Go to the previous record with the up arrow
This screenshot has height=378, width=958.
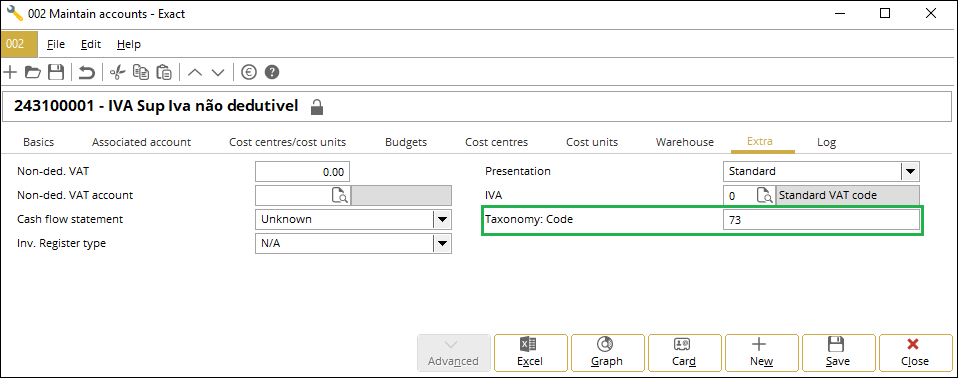point(195,72)
